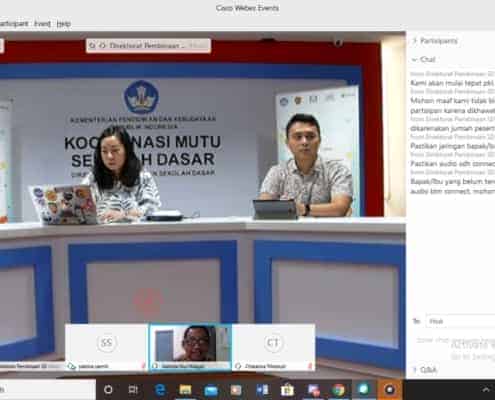Open File Explorer from the taskbar

185,390
